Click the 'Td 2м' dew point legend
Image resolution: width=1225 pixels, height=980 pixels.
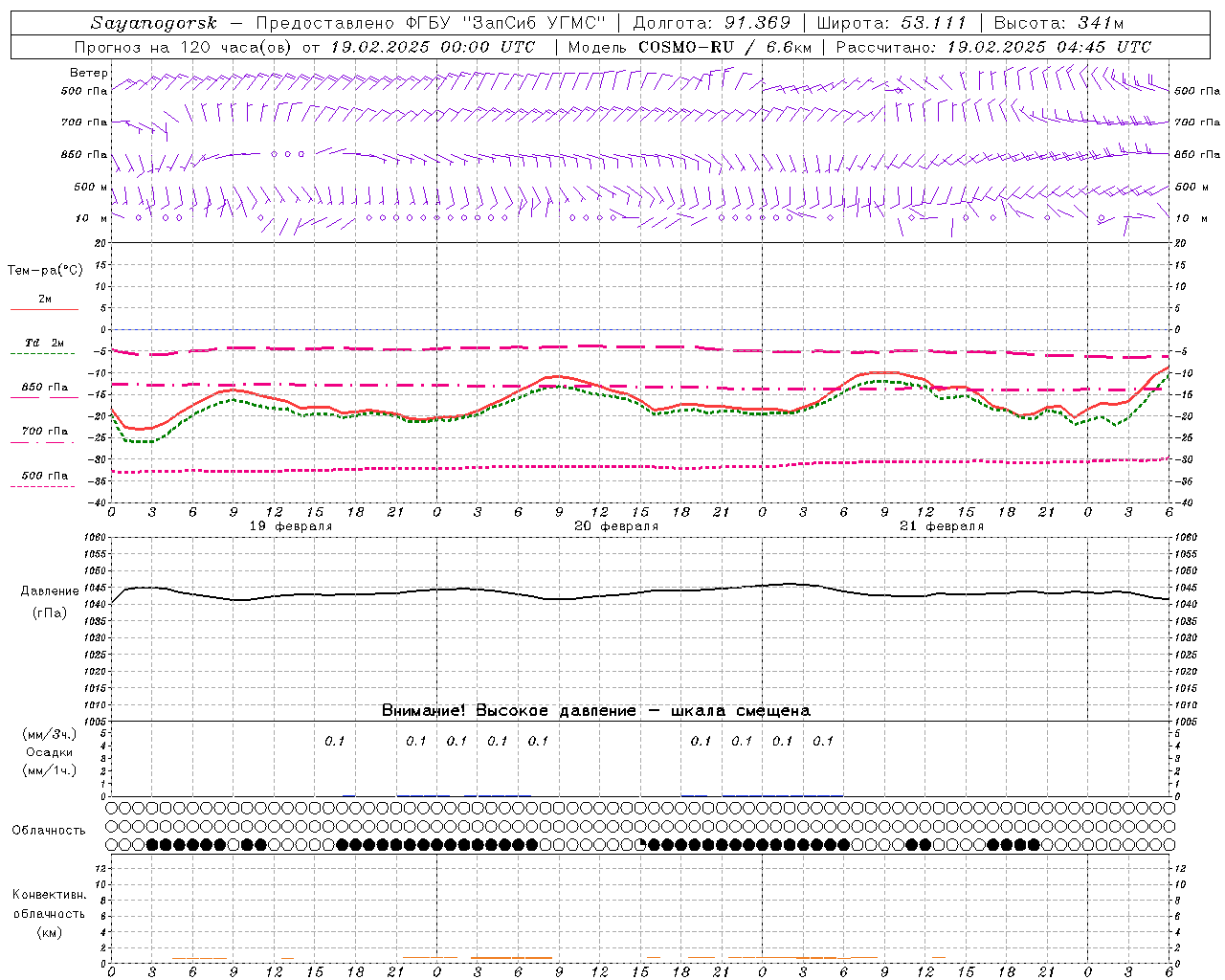(44, 343)
